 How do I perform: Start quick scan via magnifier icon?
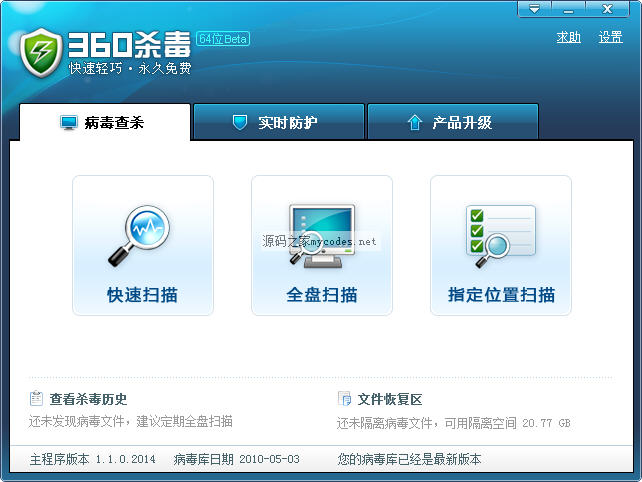pyautogui.click(x=139, y=236)
